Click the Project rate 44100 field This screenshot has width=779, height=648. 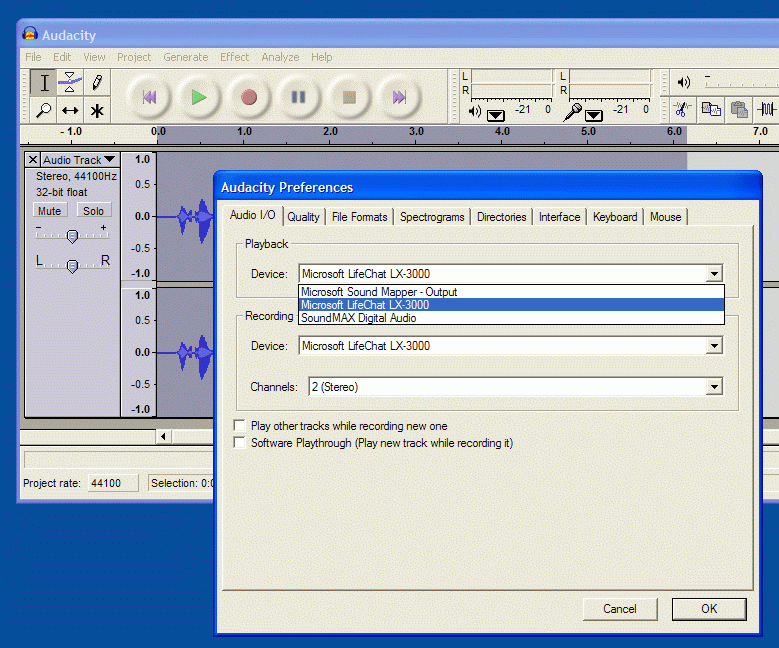113,483
